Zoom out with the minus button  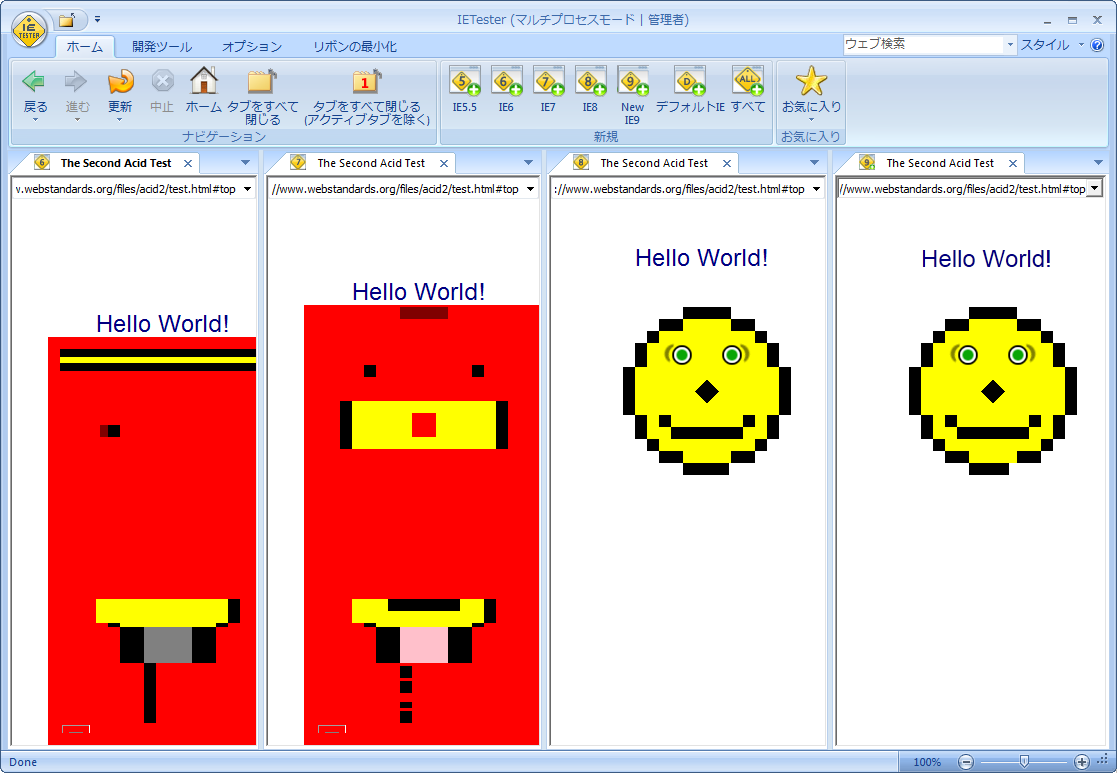(965, 762)
